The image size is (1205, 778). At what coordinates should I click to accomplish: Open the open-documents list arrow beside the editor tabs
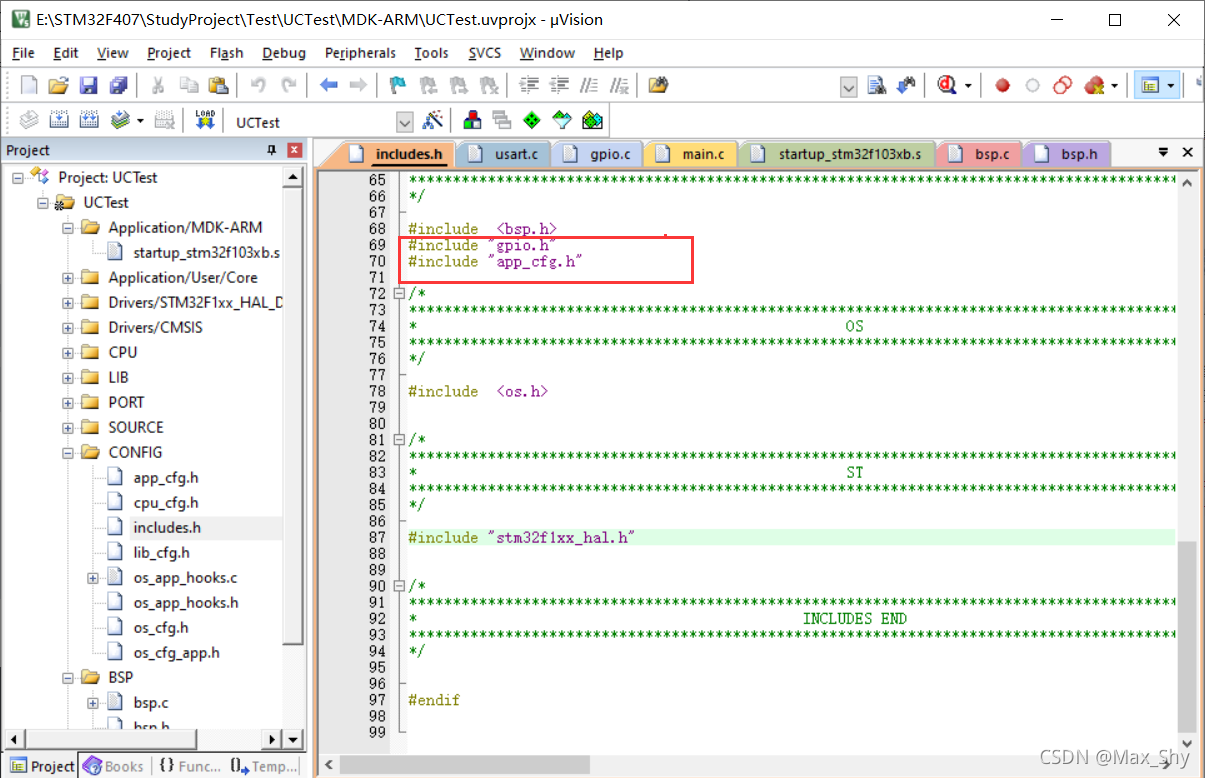1163,153
